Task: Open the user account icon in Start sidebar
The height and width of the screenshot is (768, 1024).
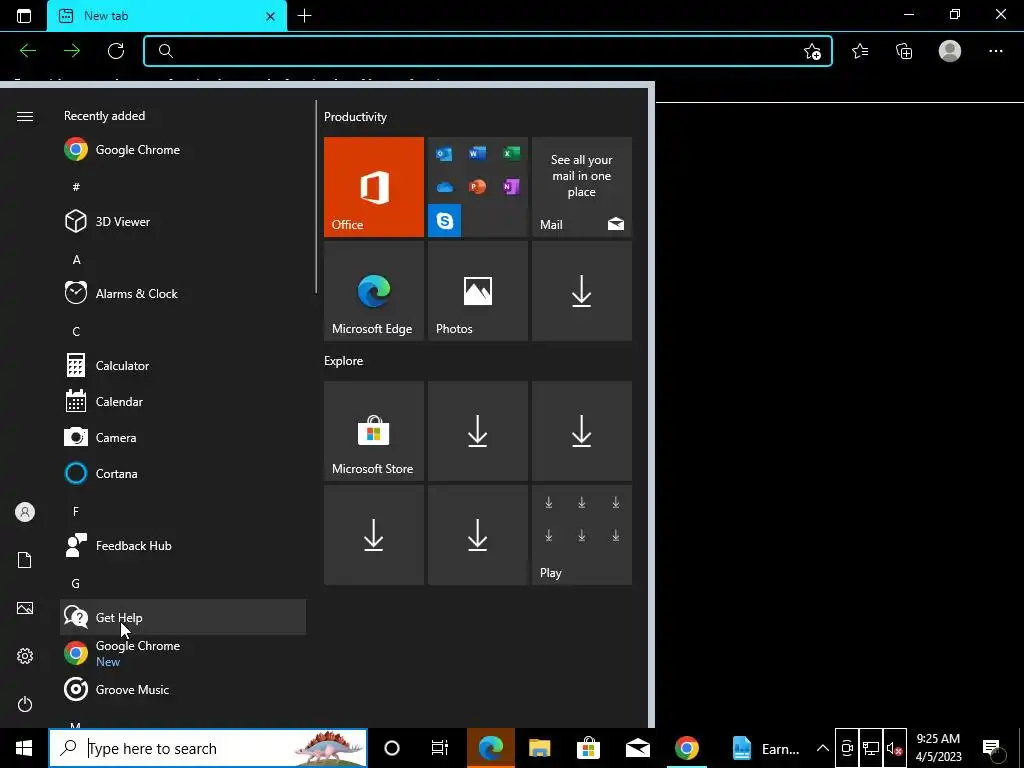Action: pos(25,512)
